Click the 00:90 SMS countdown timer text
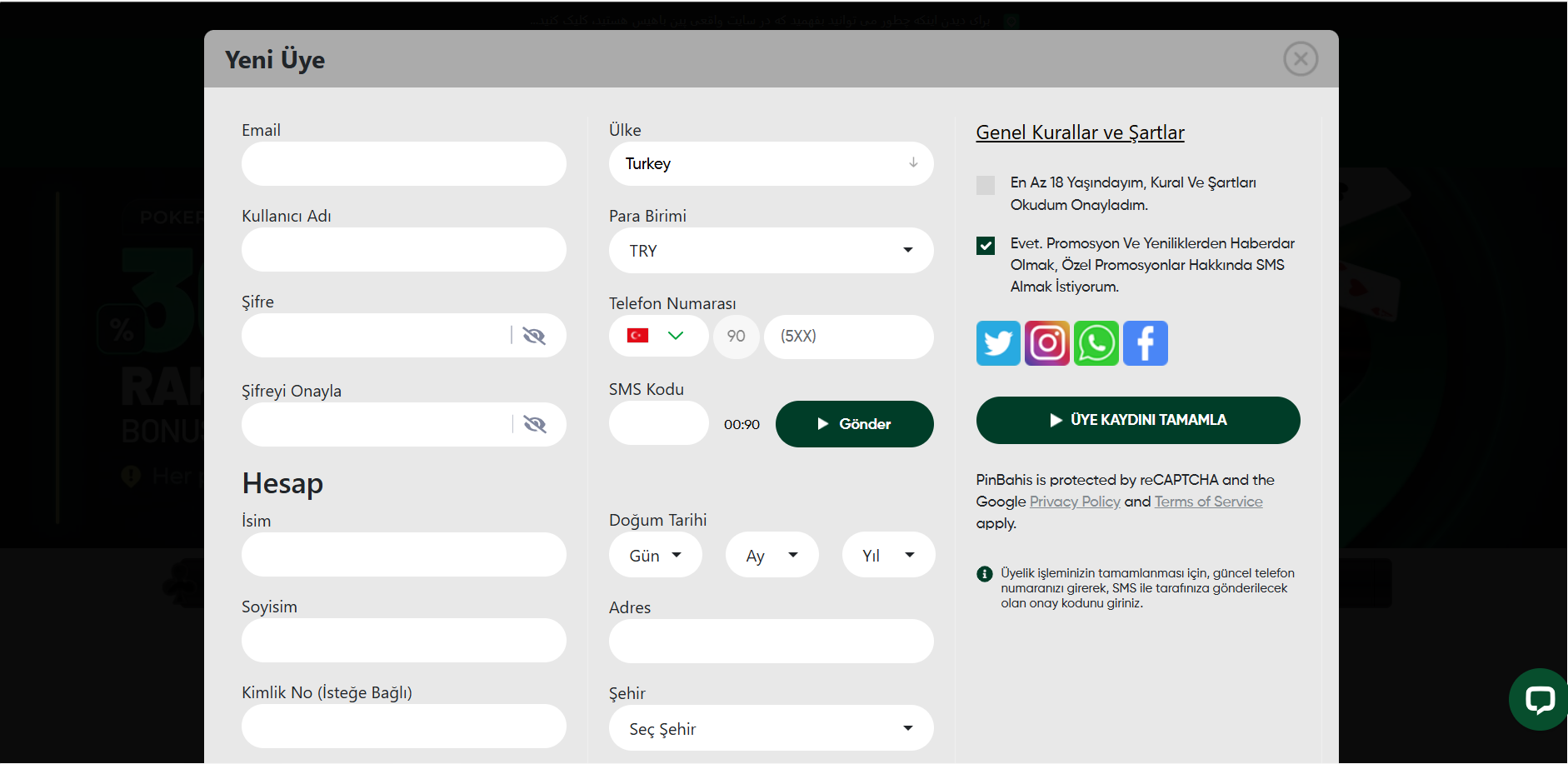This screenshot has height=764, width=1568. click(x=742, y=425)
